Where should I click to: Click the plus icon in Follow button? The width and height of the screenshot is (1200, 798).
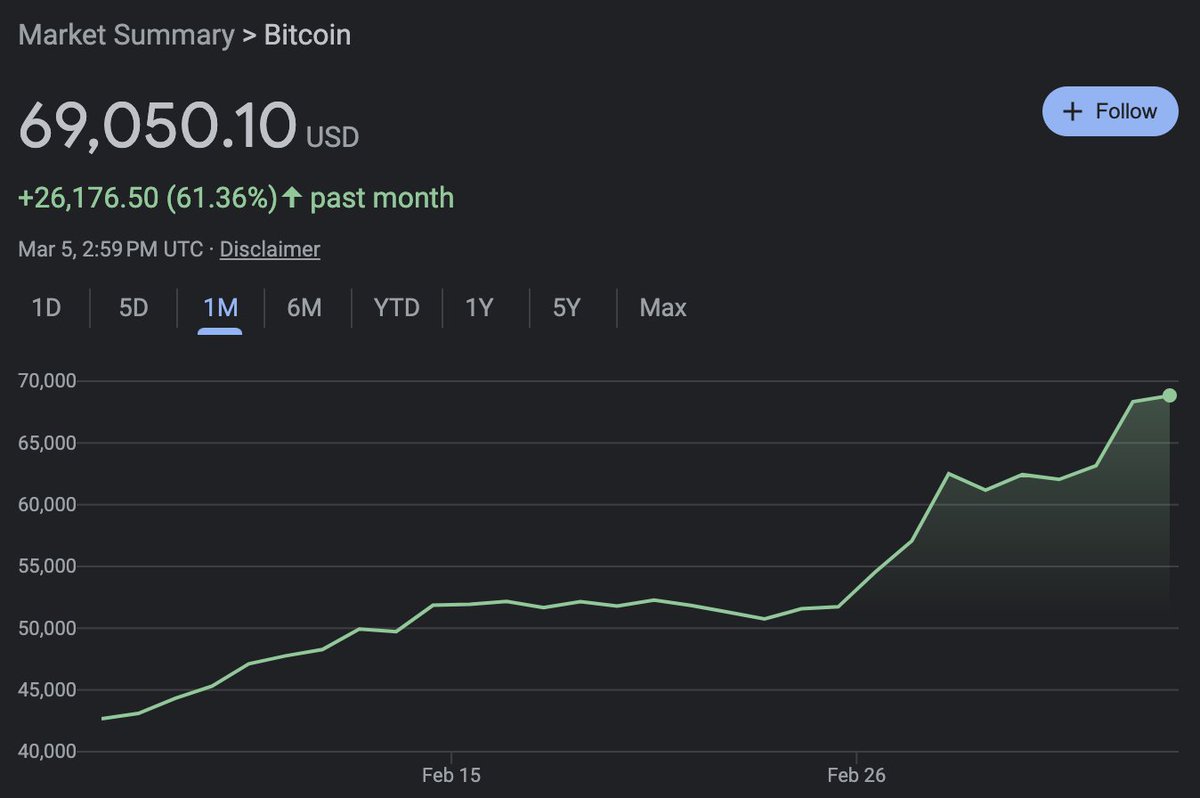pyautogui.click(x=1072, y=111)
